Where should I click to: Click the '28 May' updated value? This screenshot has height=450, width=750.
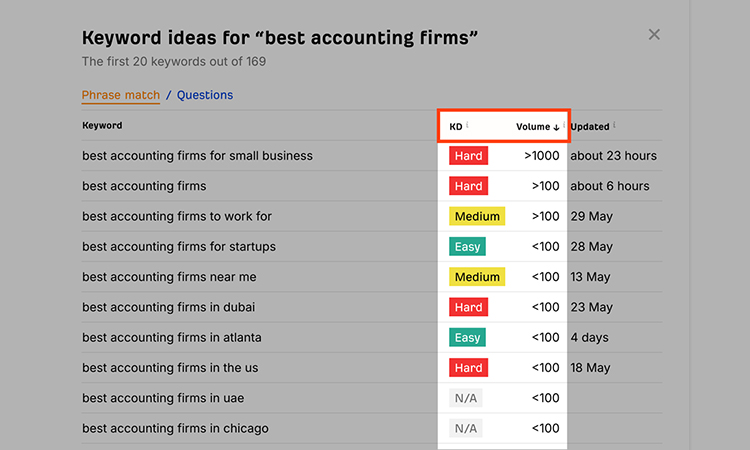point(591,247)
